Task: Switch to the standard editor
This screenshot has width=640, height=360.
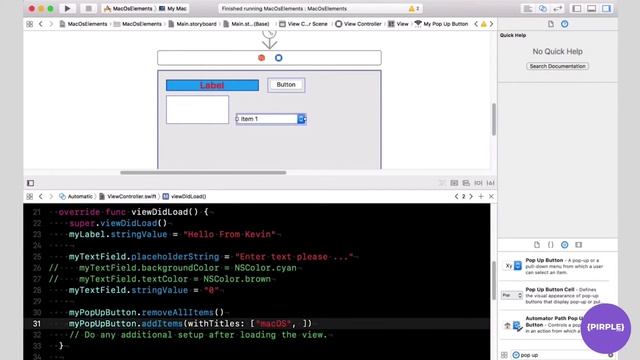Action: click(528, 9)
